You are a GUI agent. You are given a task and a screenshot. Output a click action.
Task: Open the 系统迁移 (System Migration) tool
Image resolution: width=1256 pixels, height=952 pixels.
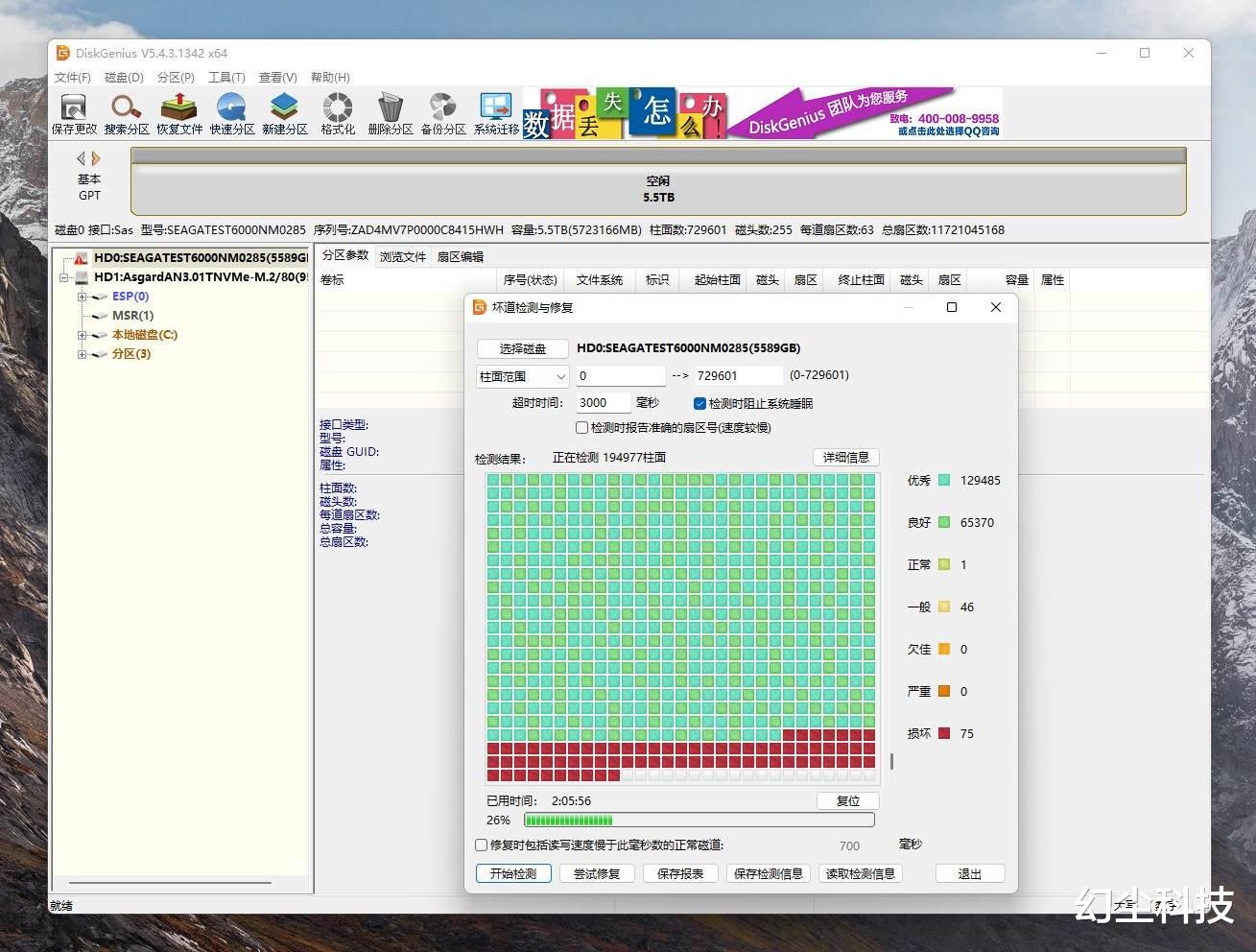click(x=496, y=113)
